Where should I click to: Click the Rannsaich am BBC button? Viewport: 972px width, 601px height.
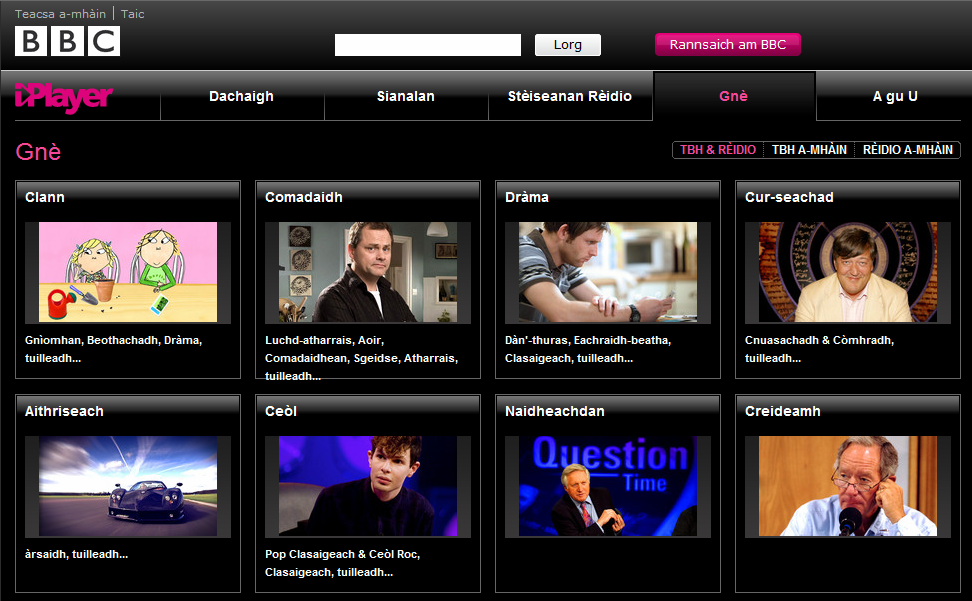coord(727,45)
